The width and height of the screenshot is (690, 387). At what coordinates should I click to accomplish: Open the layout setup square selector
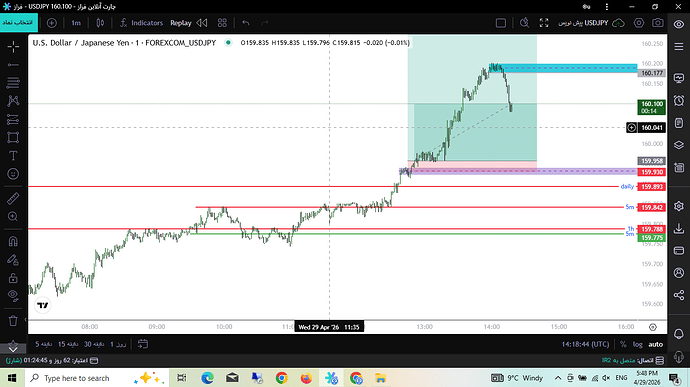[x=501, y=23]
